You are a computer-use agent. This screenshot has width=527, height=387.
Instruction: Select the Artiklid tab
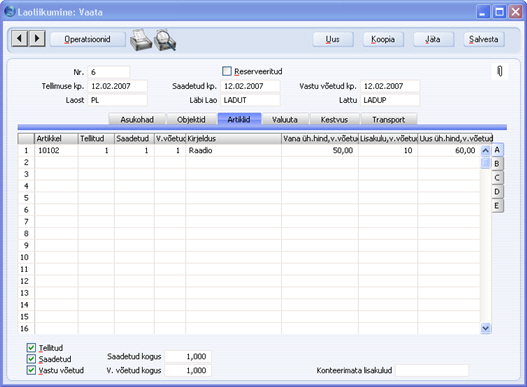point(239,119)
